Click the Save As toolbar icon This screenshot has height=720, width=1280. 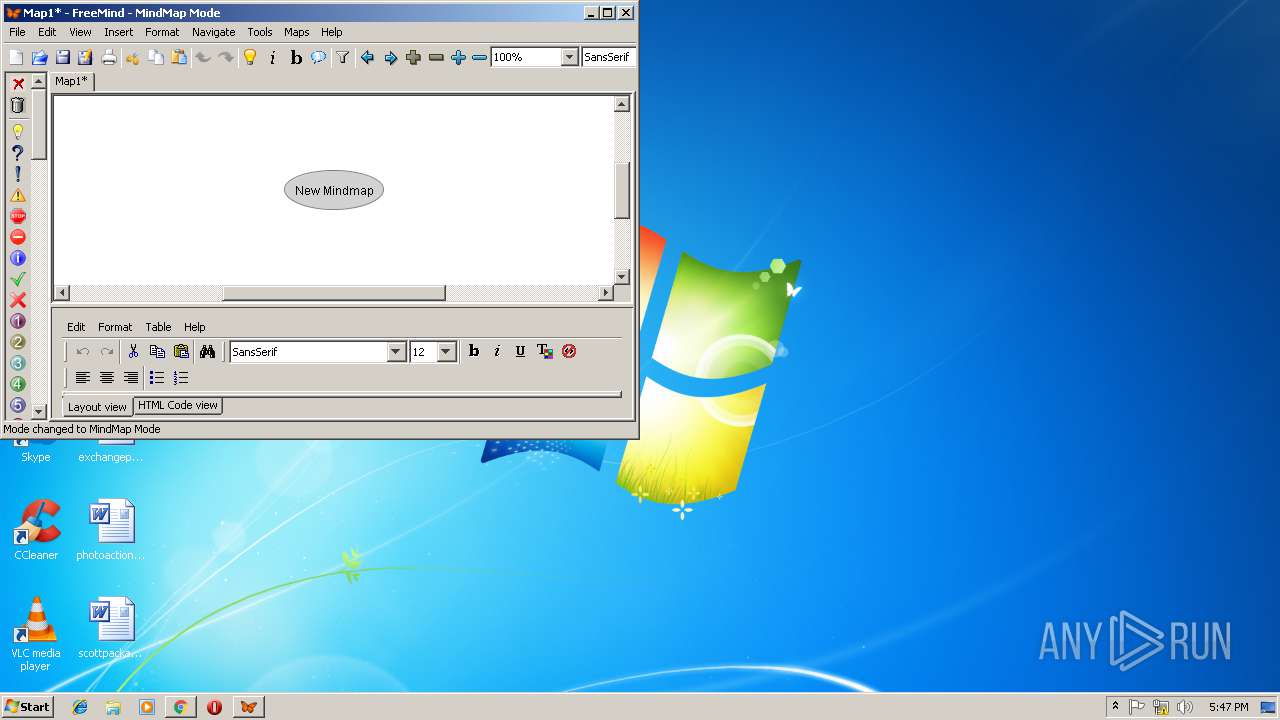[x=85, y=57]
